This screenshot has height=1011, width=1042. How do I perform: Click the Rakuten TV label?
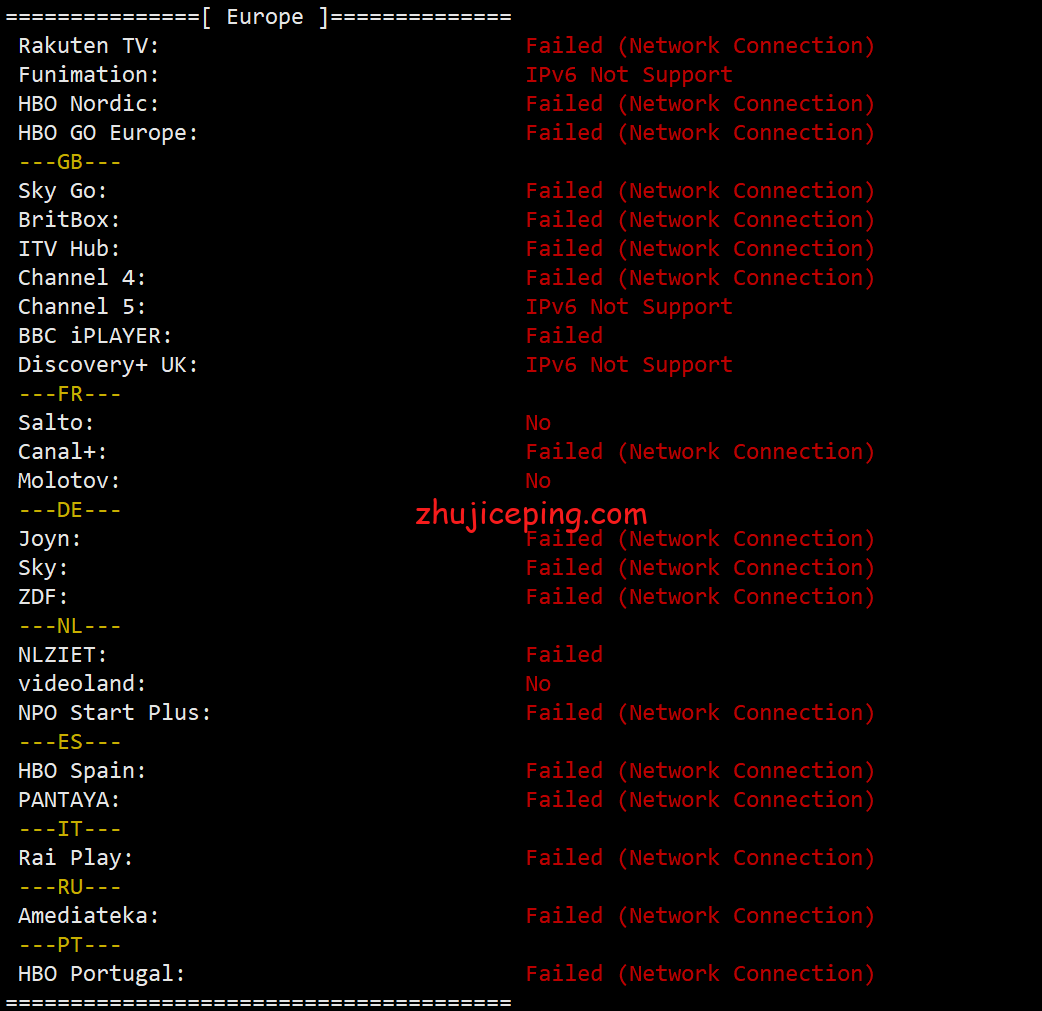[x=88, y=46]
